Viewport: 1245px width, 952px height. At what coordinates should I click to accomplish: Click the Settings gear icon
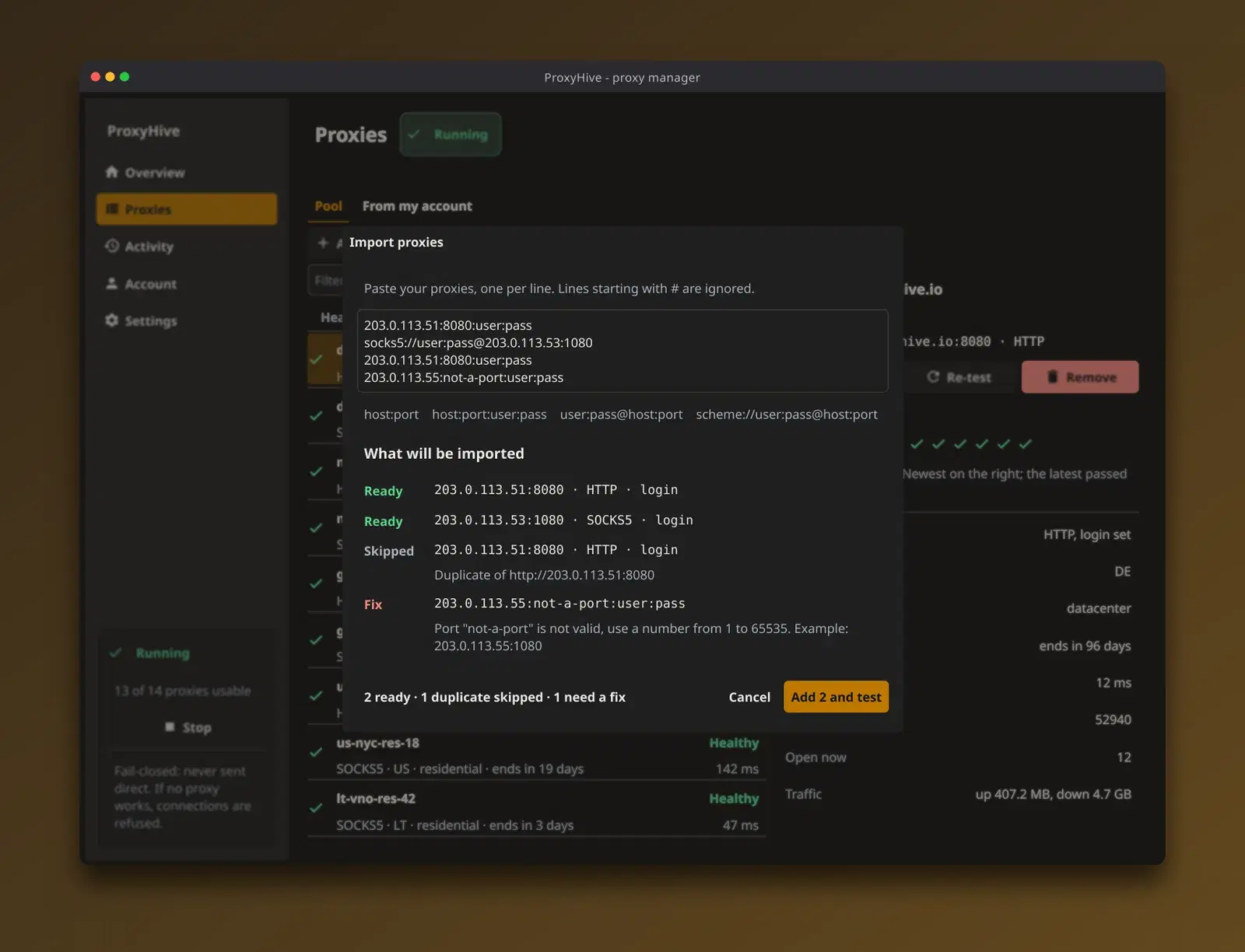click(112, 320)
